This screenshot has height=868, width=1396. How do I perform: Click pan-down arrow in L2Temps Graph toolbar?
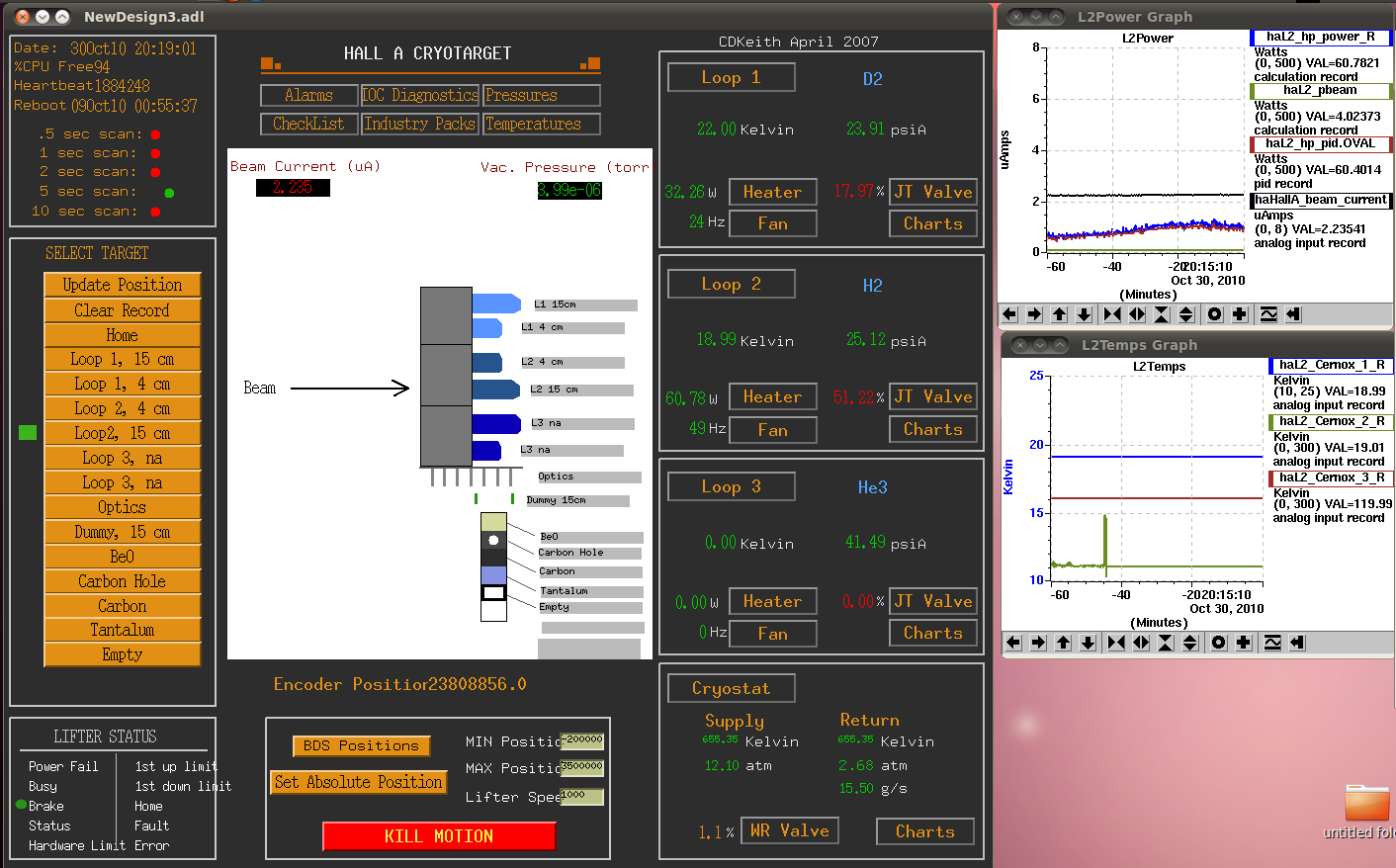(1088, 643)
